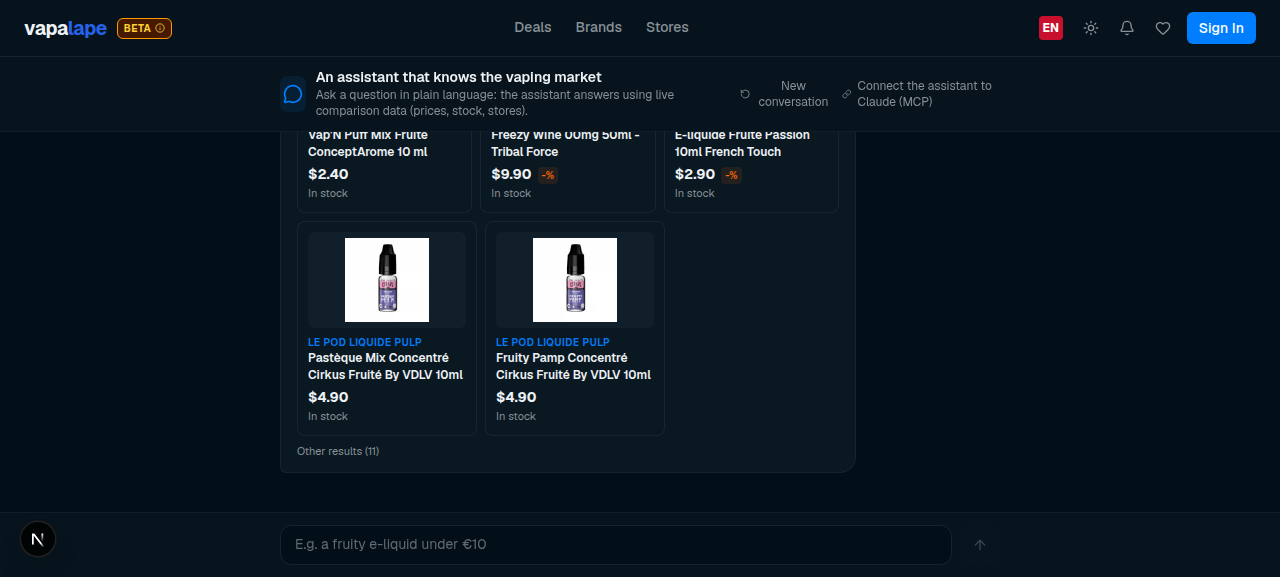The width and height of the screenshot is (1280, 577).
Task: Open the Deals page
Action: pyautogui.click(x=533, y=27)
